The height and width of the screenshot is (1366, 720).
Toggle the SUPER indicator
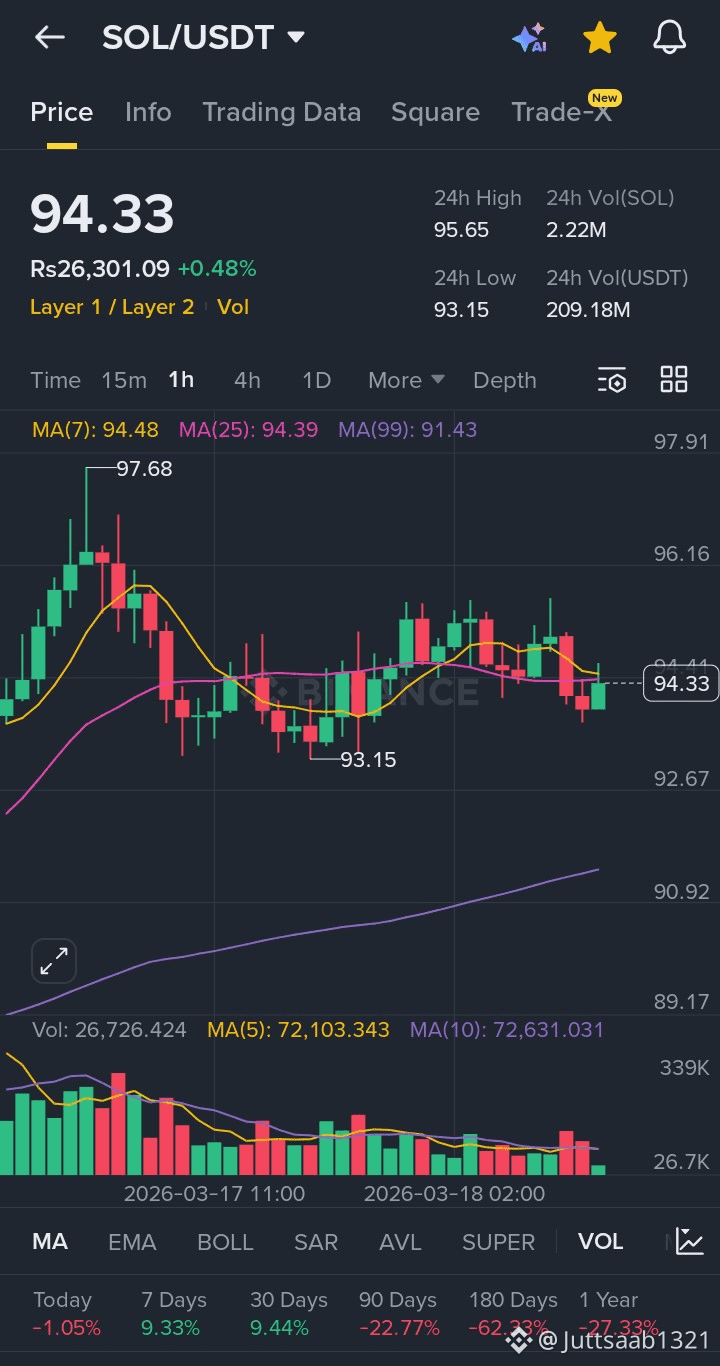click(498, 1242)
